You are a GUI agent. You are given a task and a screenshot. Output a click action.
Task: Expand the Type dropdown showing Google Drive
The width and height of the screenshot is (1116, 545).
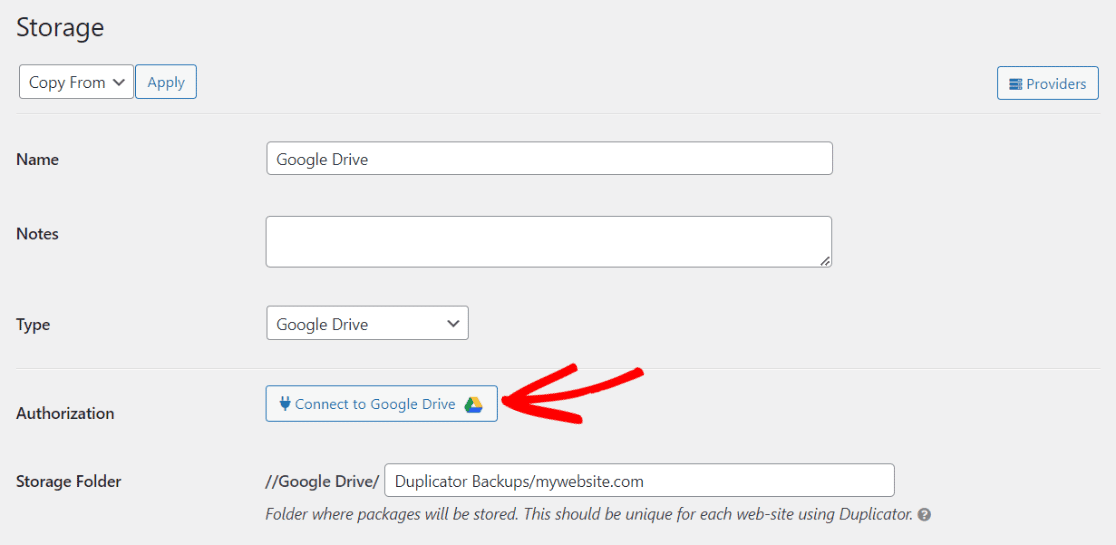click(367, 323)
